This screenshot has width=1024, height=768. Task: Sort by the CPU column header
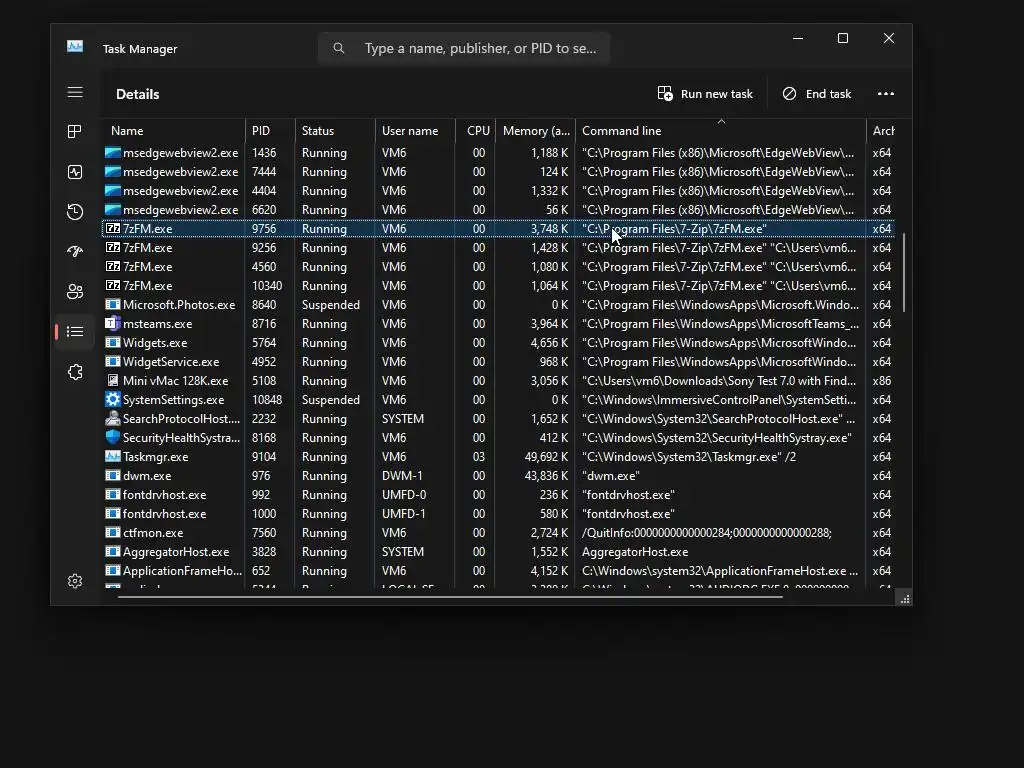coord(475,131)
